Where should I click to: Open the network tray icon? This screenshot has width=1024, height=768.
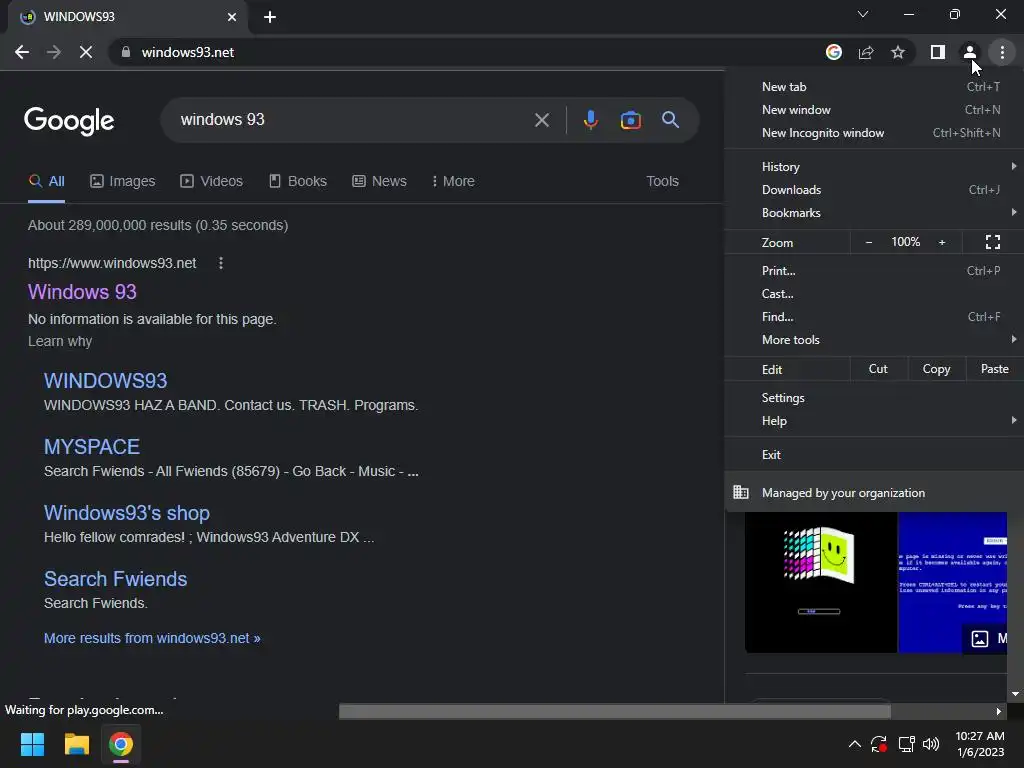coord(906,744)
